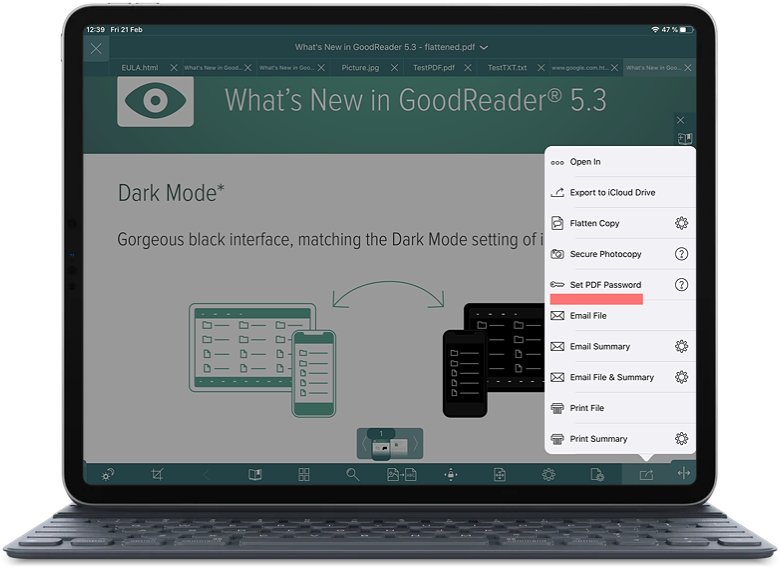Open viewer settings gear in bottom toolbar
780x567 pixels.
click(x=548, y=474)
